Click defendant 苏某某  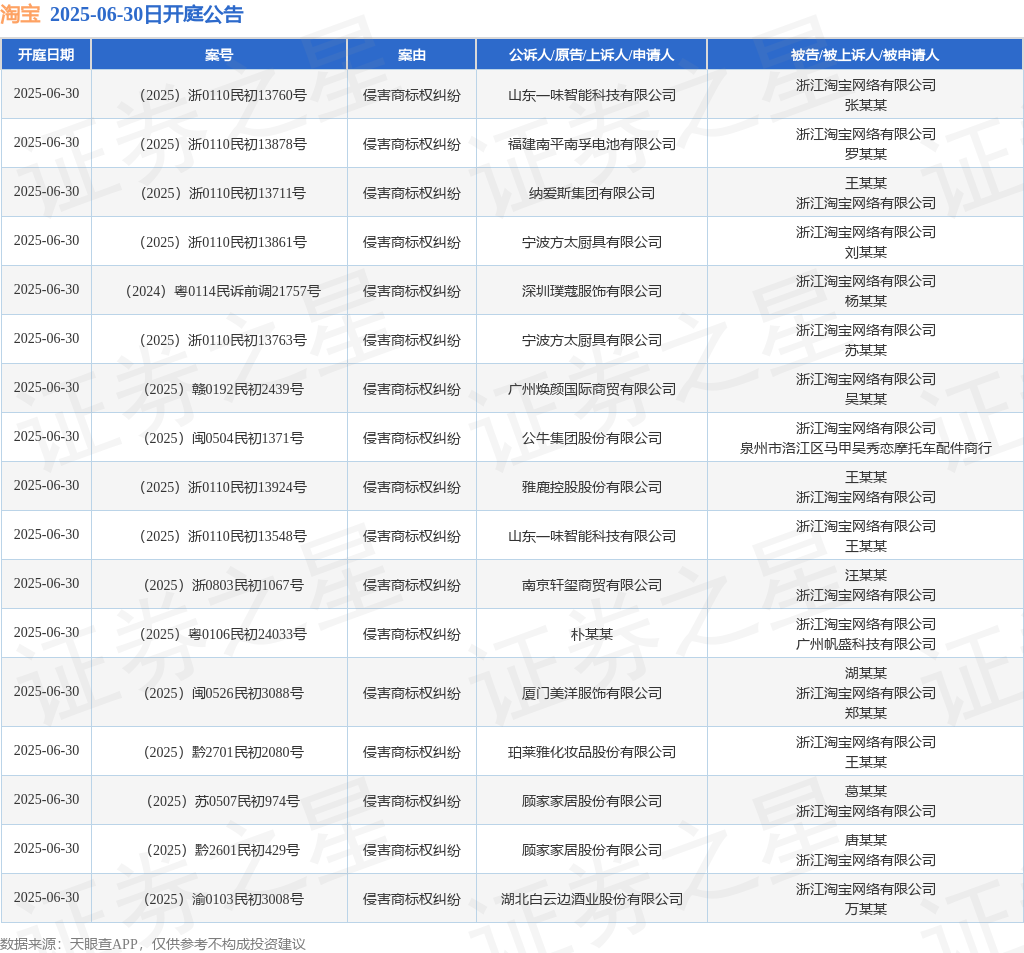(865, 350)
